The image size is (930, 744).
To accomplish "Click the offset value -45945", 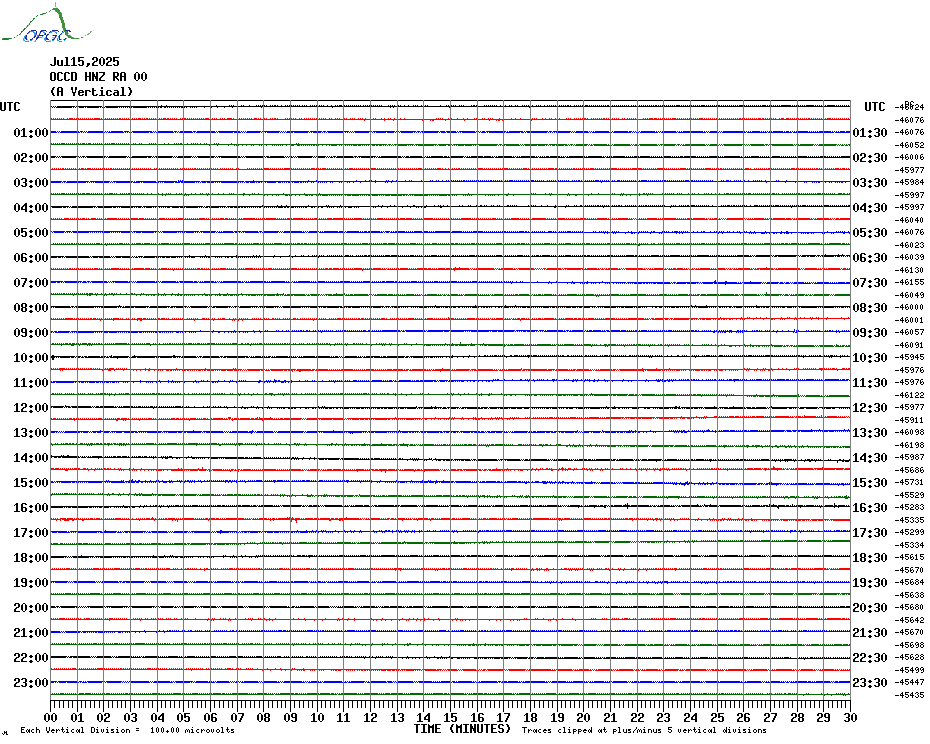I will [909, 358].
